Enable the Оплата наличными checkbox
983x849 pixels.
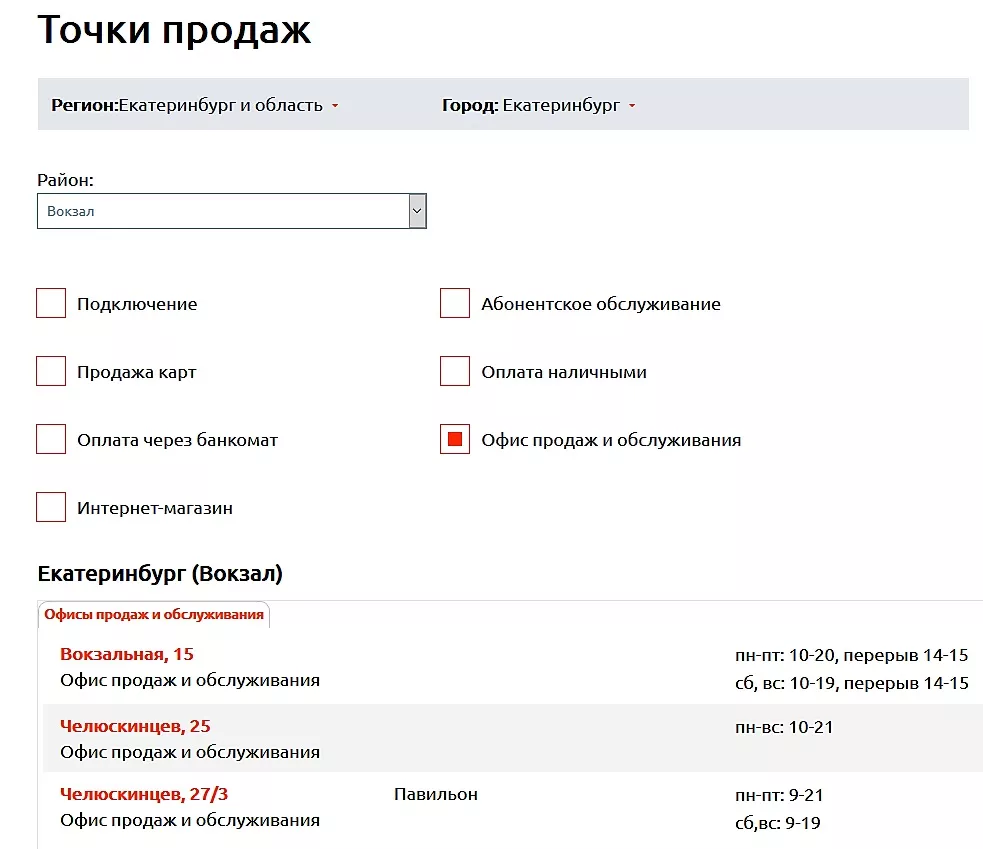(x=455, y=372)
